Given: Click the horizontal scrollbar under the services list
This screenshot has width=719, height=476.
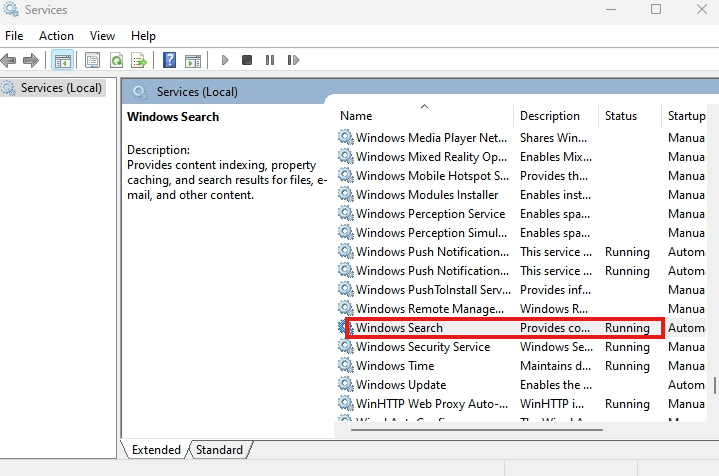Looking at the screenshot, I should [x=477, y=430].
